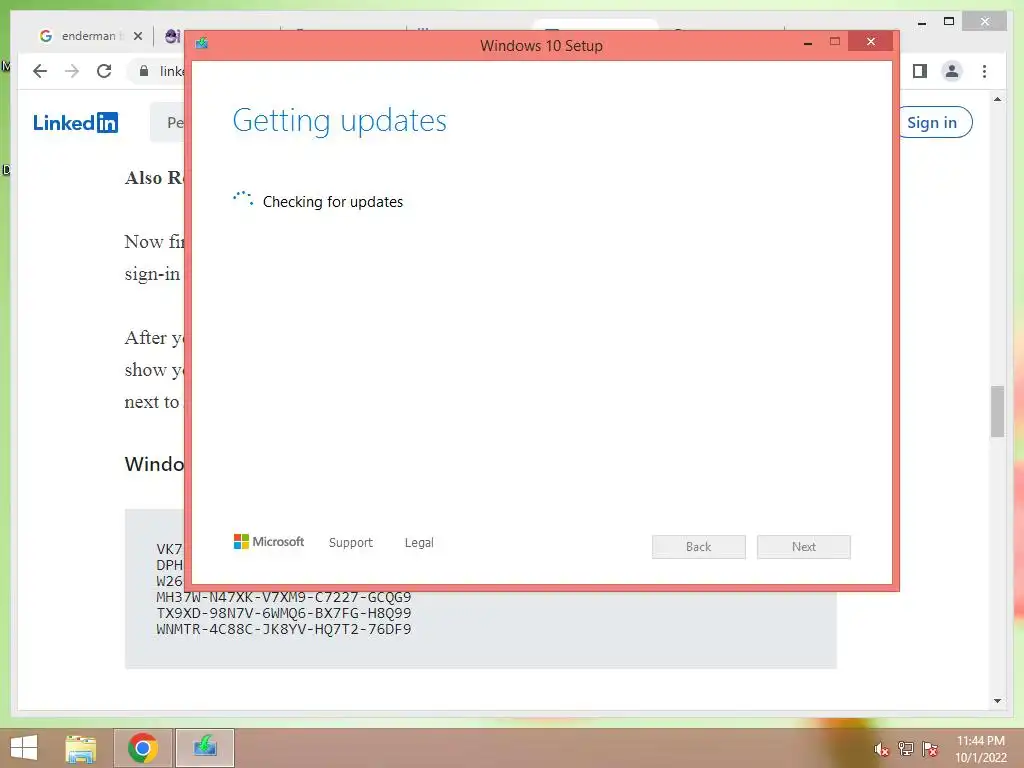Click the vertical scrollbar thumb in Chrome

[x=997, y=411]
